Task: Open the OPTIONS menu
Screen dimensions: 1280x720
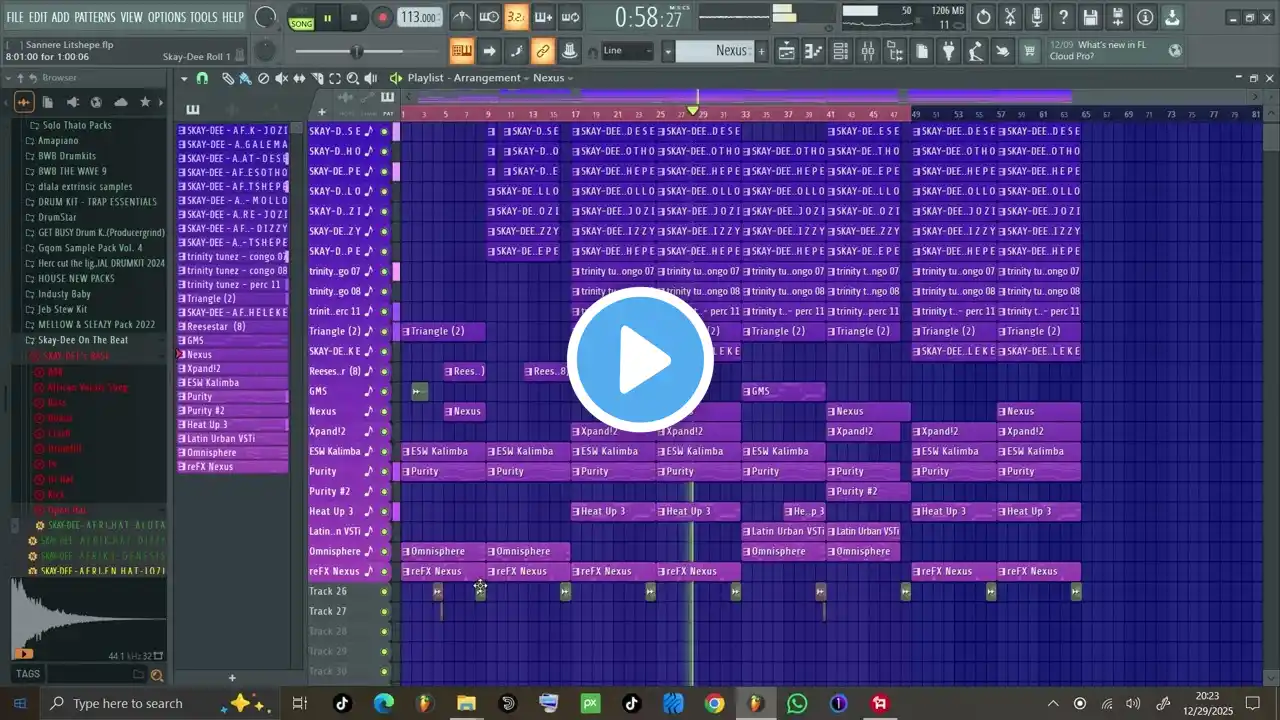Action: pyautogui.click(x=167, y=17)
